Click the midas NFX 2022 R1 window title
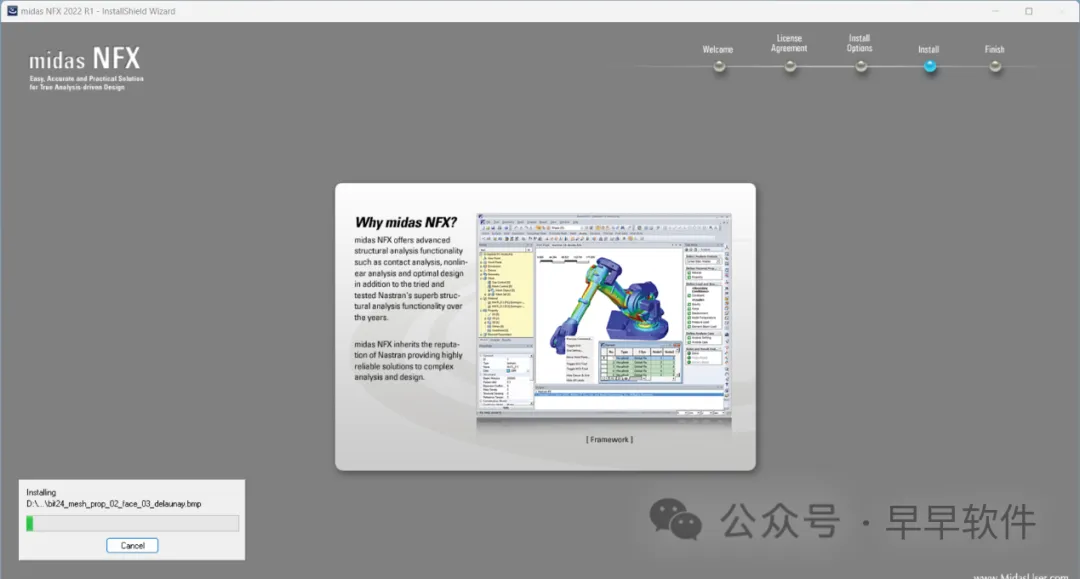Screen dimensions: 1080x579 pyautogui.click(x=98, y=11)
